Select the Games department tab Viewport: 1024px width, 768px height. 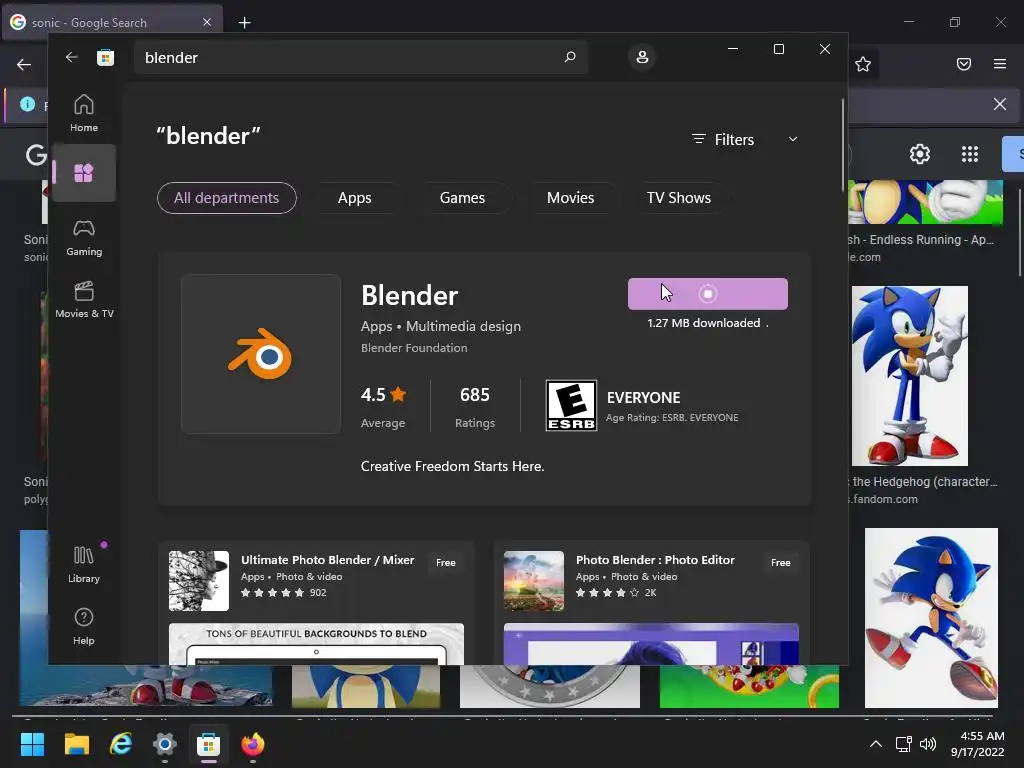point(462,198)
